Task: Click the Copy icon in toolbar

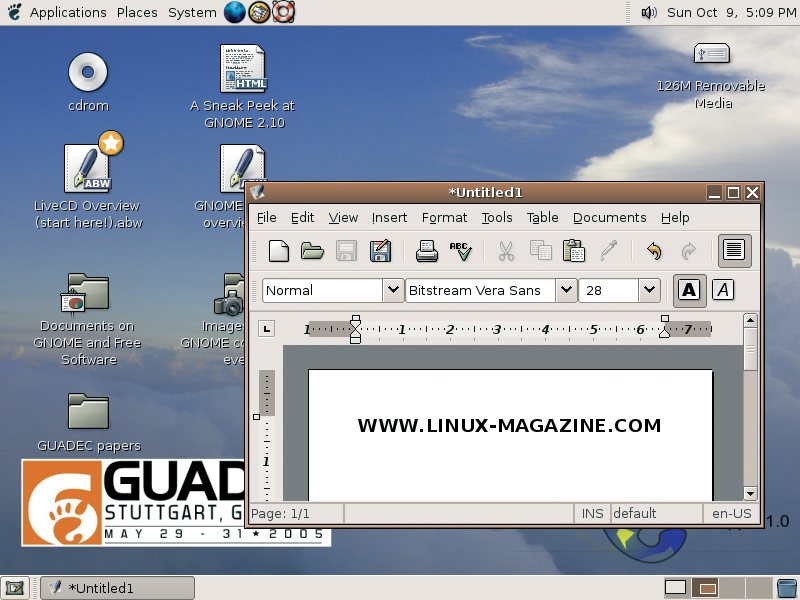Action: (540, 251)
